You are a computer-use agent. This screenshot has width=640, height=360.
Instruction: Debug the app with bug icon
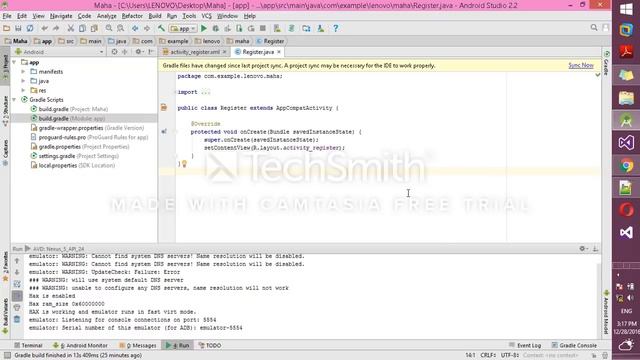[x=216, y=28]
